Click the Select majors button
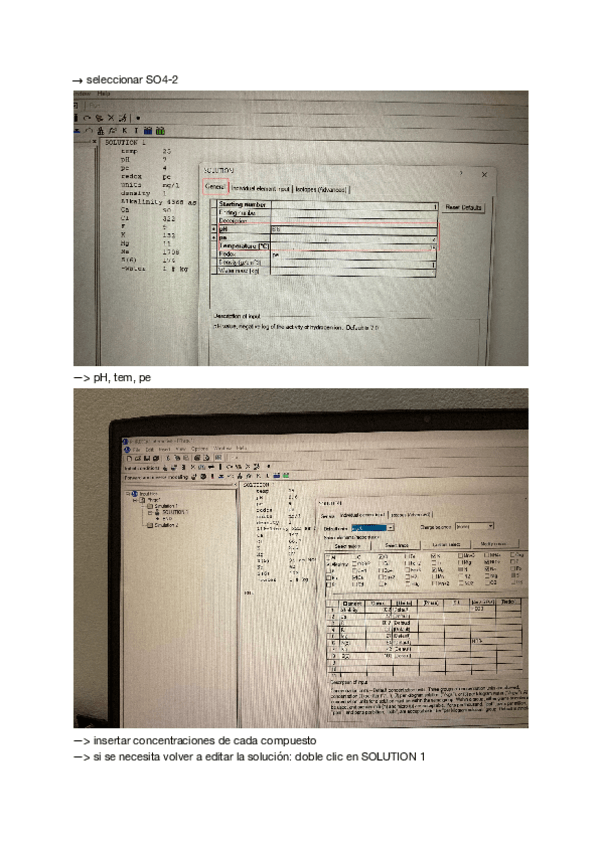This screenshot has height=848, width=600. (347, 546)
